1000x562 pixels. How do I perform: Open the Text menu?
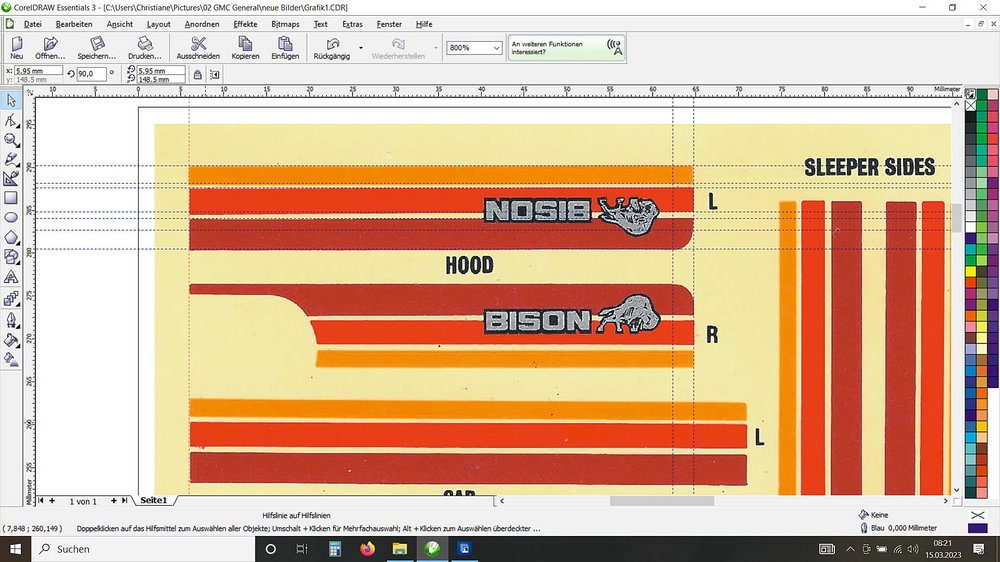pos(321,24)
